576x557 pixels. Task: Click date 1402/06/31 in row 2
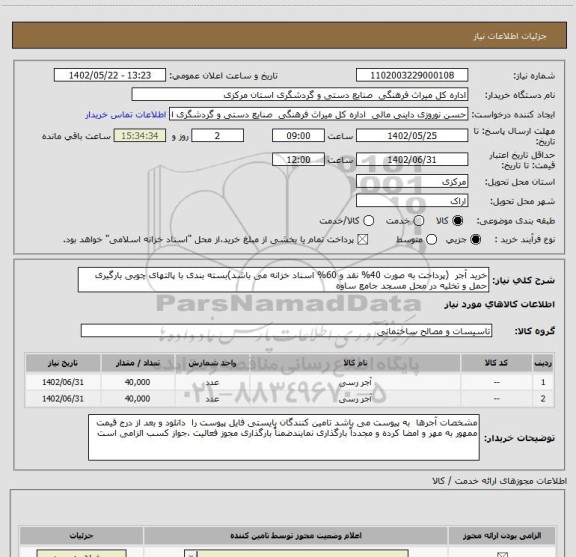click(x=63, y=399)
